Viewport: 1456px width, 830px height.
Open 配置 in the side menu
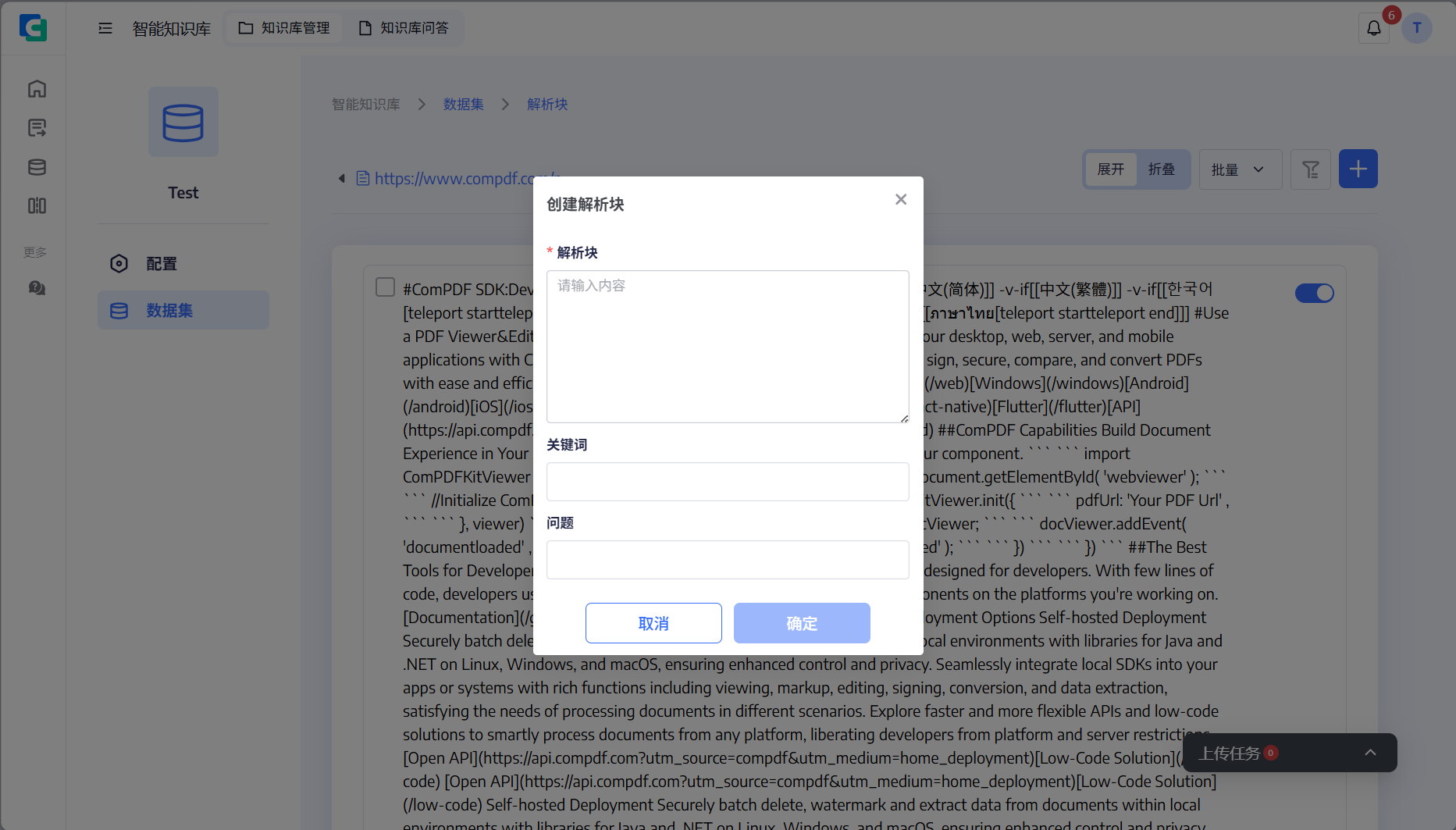[183, 264]
